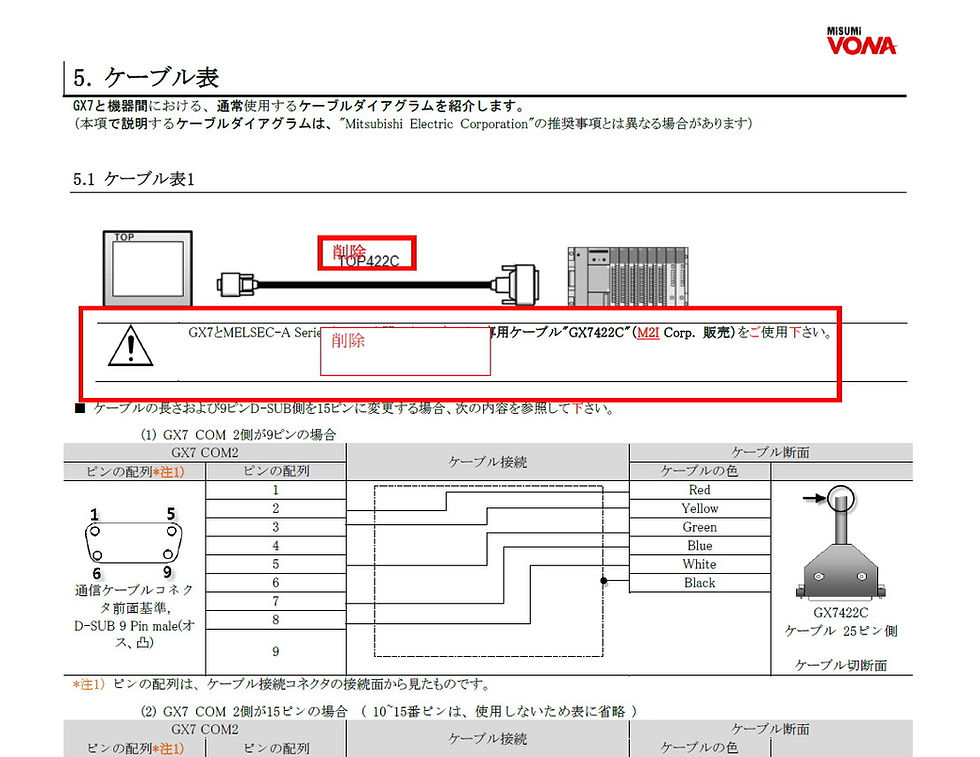Click the bullet line about changing to 15ピン
This screenshot has height=757, width=980.
pyautogui.click(x=345, y=409)
